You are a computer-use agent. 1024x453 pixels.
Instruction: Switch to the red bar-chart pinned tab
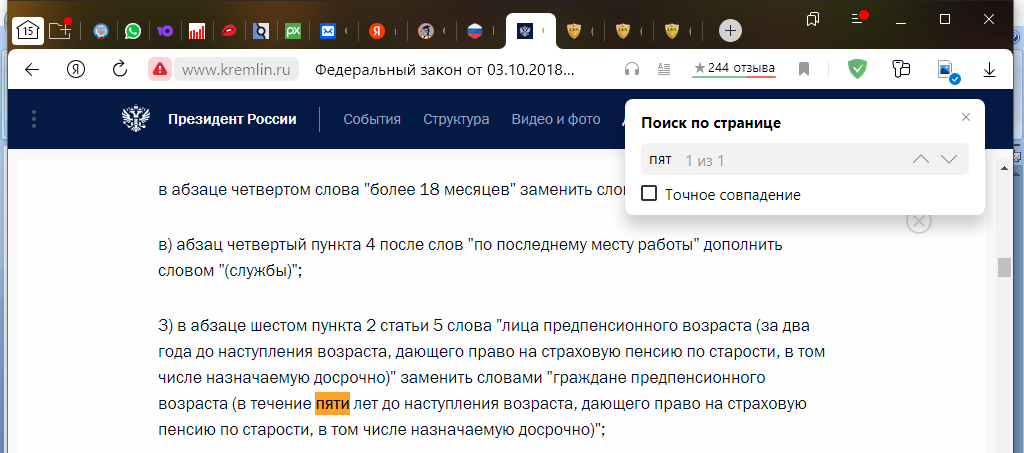[197, 31]
